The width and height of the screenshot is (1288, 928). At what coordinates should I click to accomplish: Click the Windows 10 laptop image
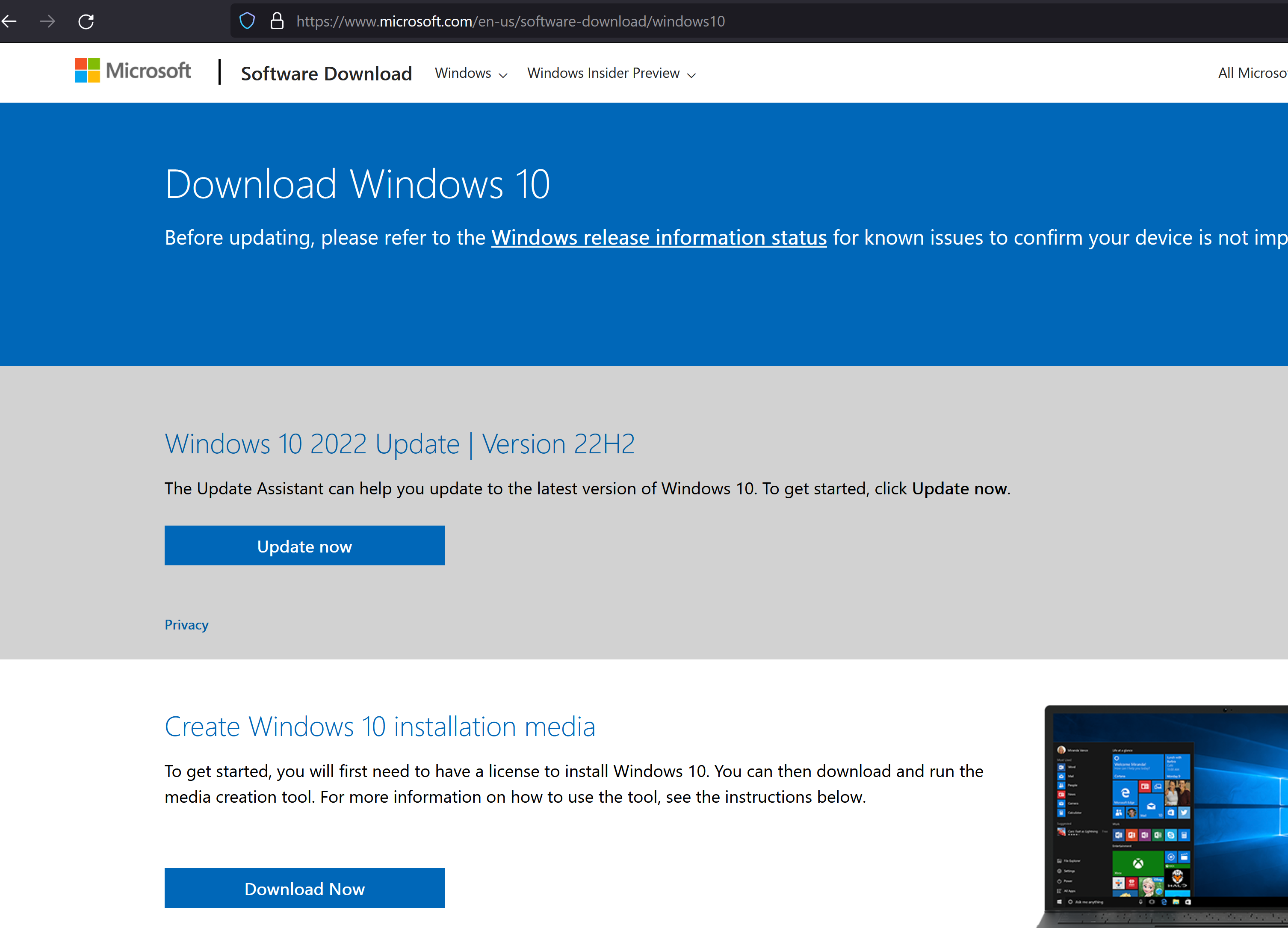pyautogui.click(x=1162, y=816)
